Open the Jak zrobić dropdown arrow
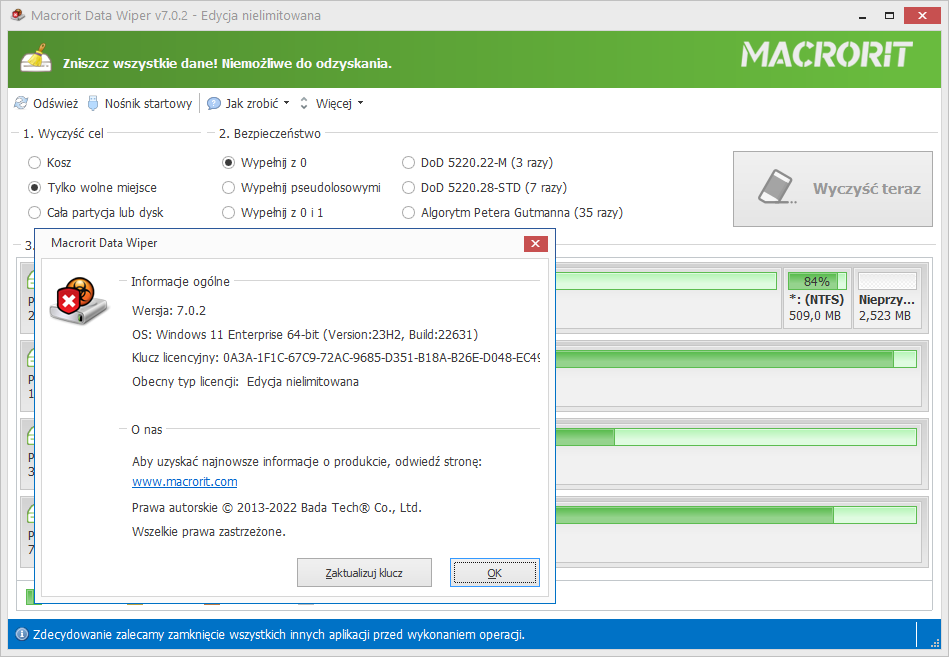949x657 pixels. click(x=286, y=103)
